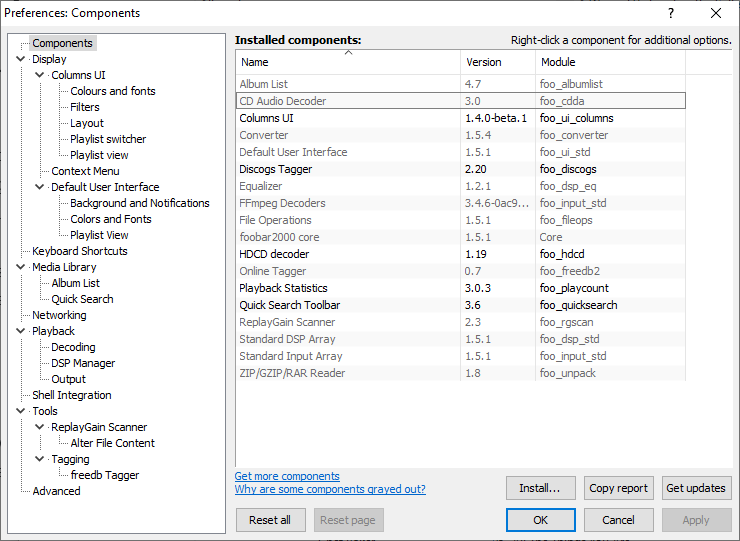Screen dimensions: 740x541
Task: Select the ReplayGain Scanner component row
Action: [461, 322]
